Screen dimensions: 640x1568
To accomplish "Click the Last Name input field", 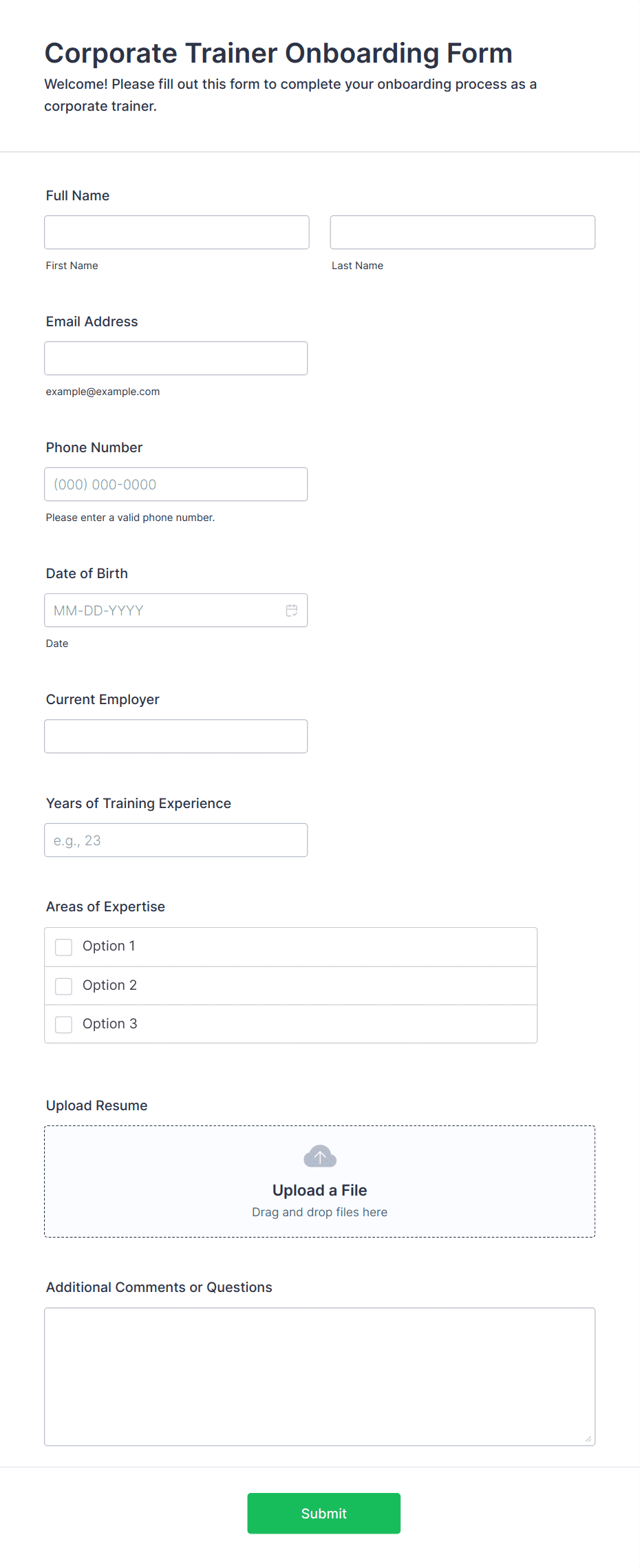I will pos(462,233).
